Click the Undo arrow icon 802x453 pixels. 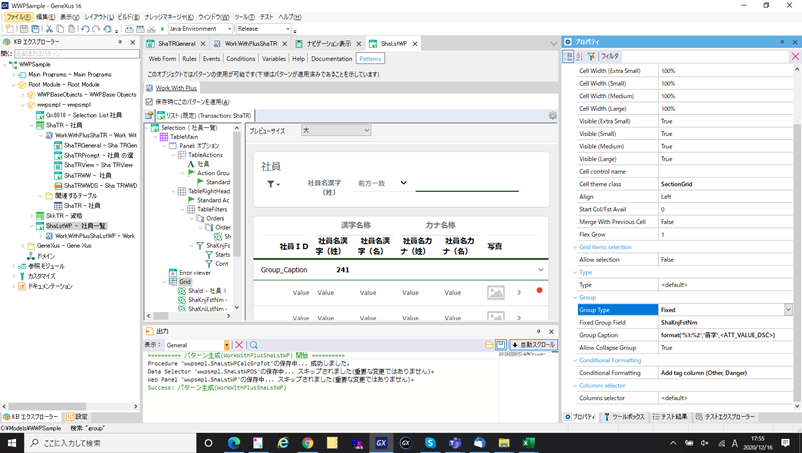[85, 29]
